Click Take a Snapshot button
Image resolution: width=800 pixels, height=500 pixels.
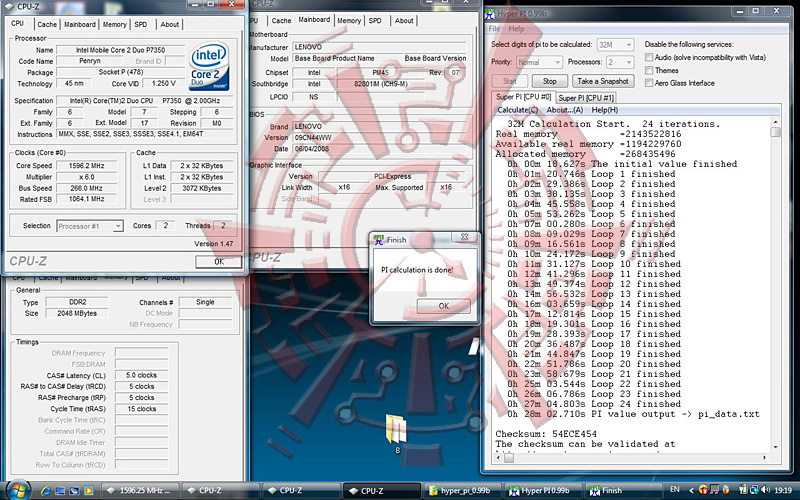(x=603, y=81)
